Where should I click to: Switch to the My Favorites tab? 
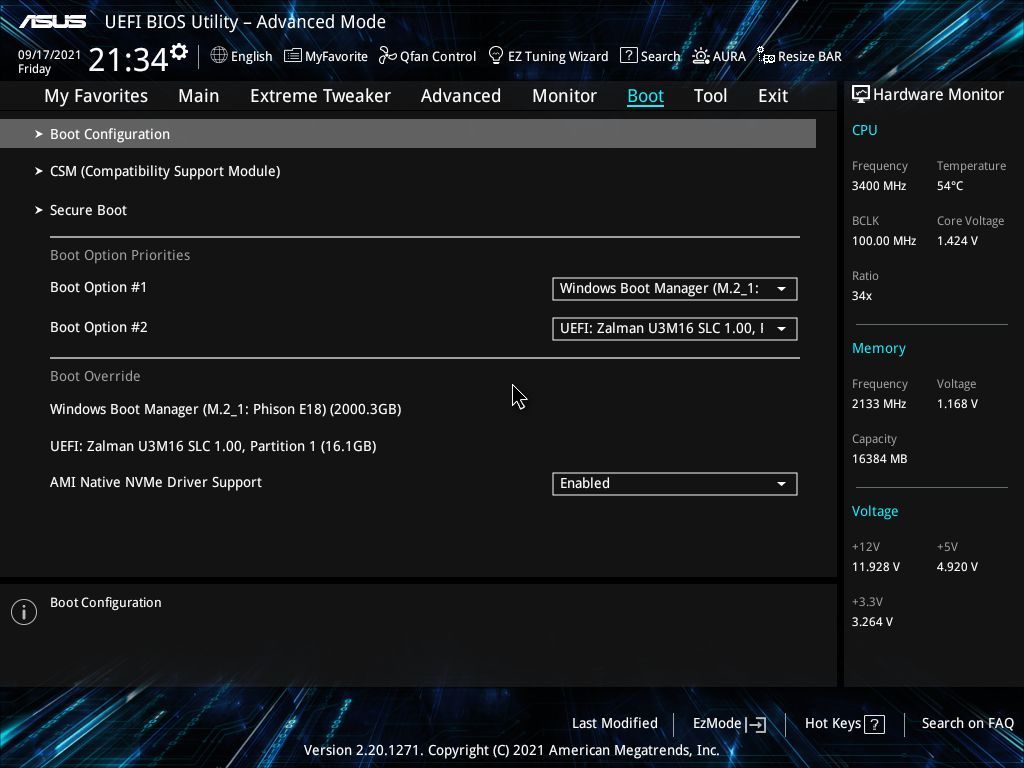click(x=96, y=96)
